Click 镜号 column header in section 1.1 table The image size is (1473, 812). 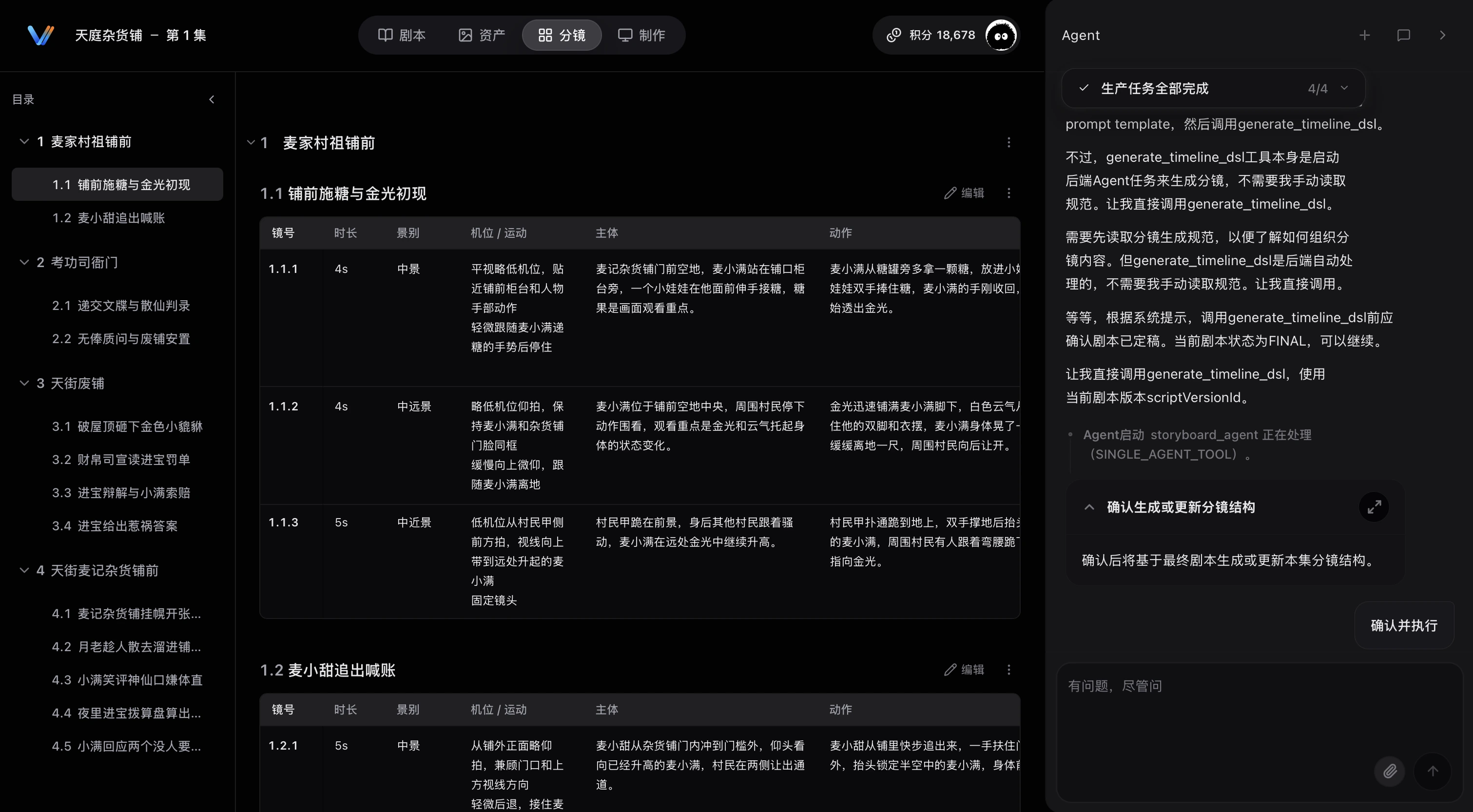(x=283, y=233)
